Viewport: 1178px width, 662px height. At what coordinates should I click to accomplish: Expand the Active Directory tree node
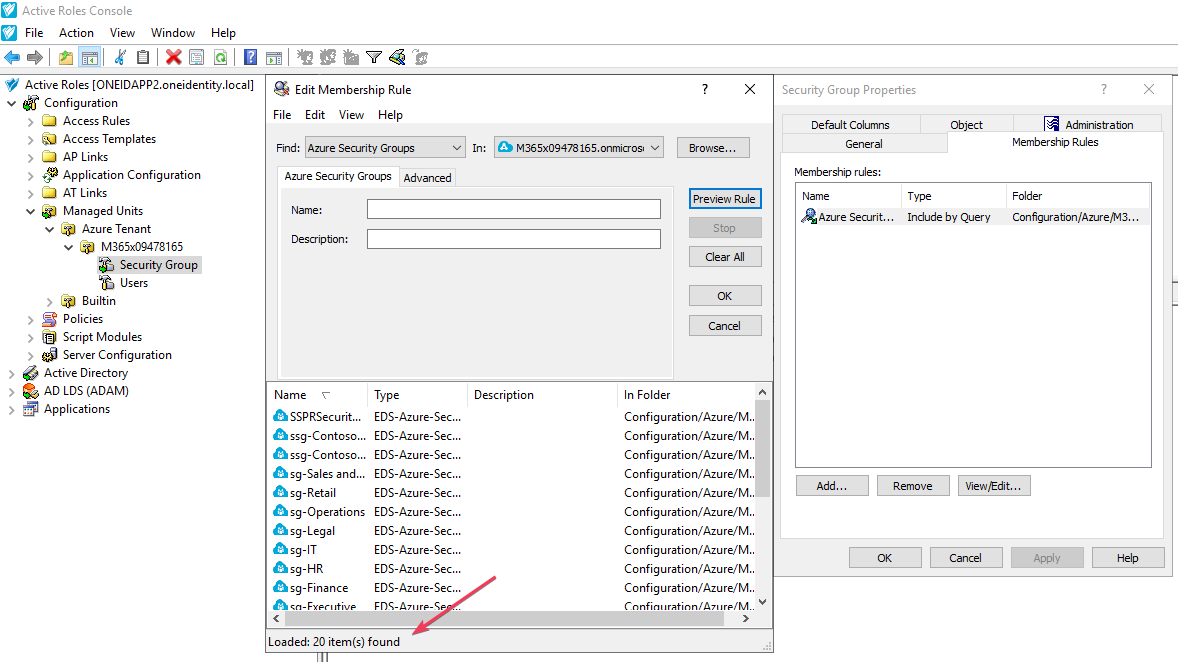click(x=12, y=373)
